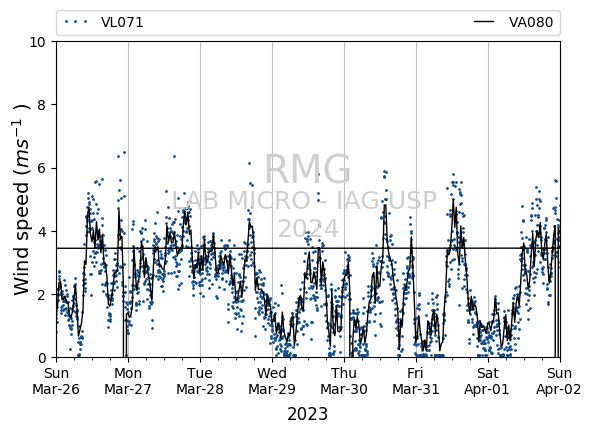Select the Thu Mar-30 date tick label

click(344, 381)
